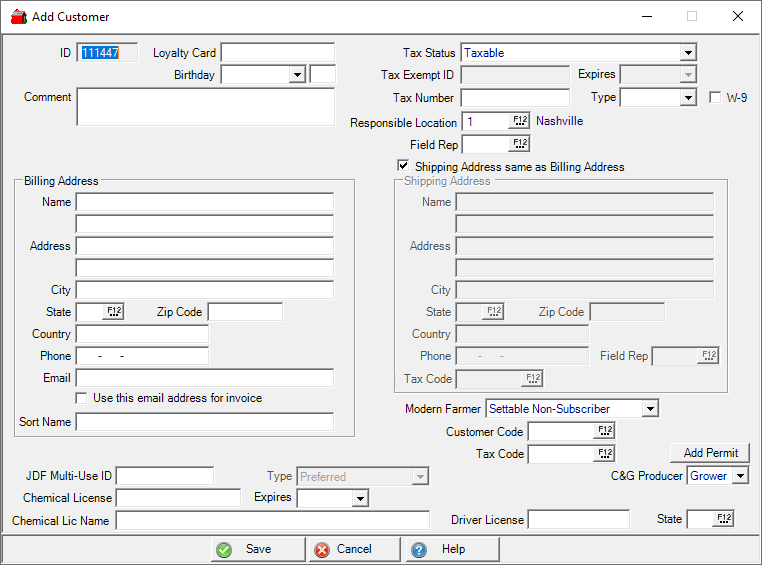Screen dimensions: 762x565
Task: Click the F12 lookup button for Responsible Location
Action: pyautogui.click(x=519, y=121)
